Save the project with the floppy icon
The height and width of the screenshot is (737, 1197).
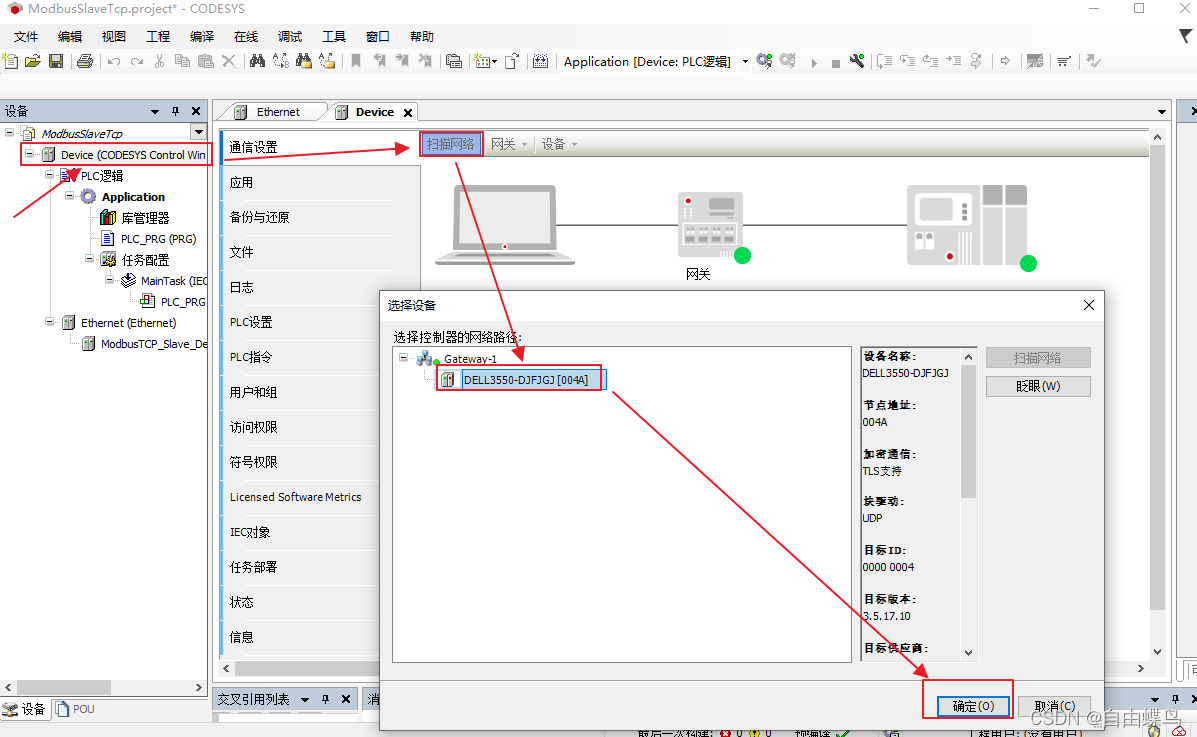56,61
